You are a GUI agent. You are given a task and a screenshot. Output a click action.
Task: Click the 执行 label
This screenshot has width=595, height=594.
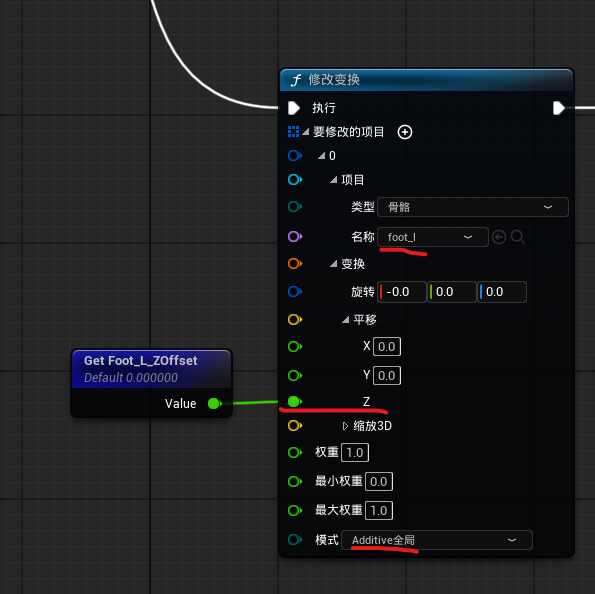pyautogui.click(x=324, y=108)
